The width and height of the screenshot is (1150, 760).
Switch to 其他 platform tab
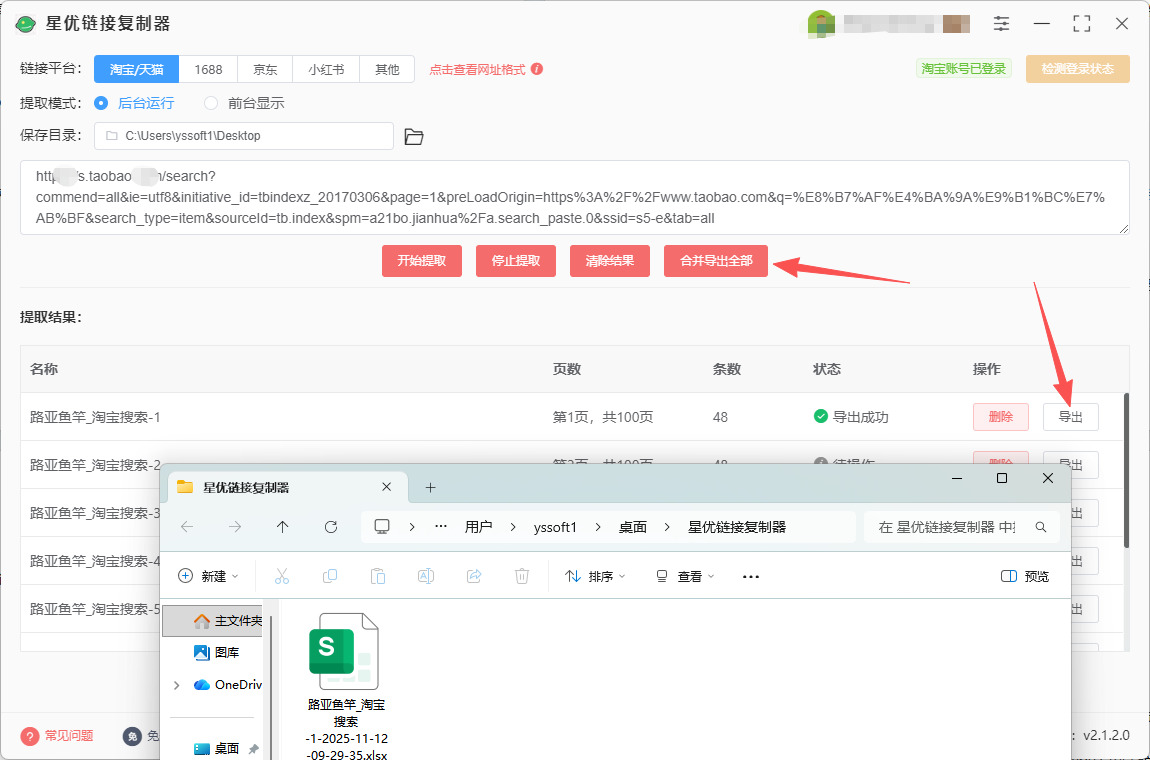[x=387, y=69]
